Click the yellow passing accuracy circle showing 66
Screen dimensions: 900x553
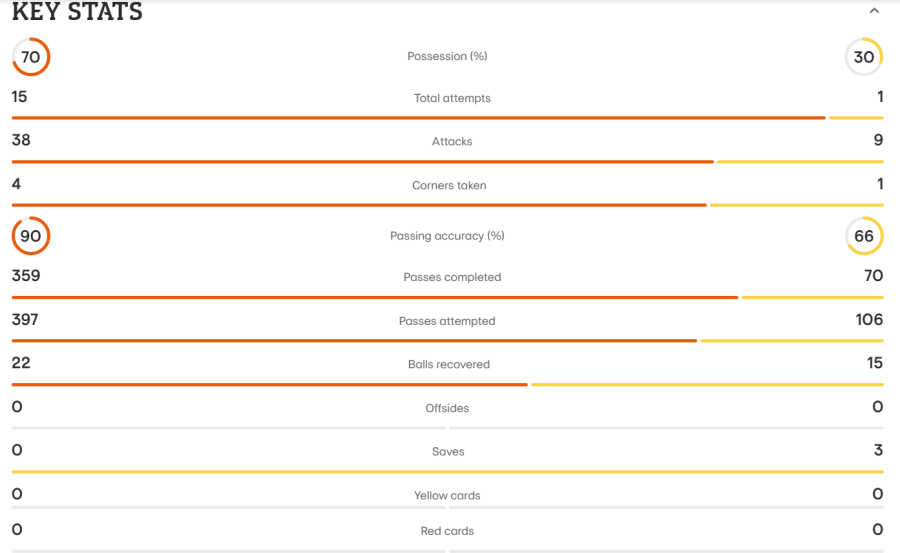point(864,235)
